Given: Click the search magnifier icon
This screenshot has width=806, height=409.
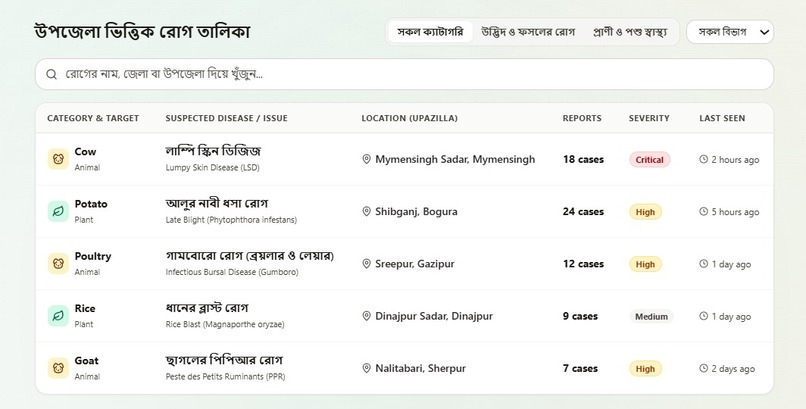Looking at the screenshot, I should 51,75.
